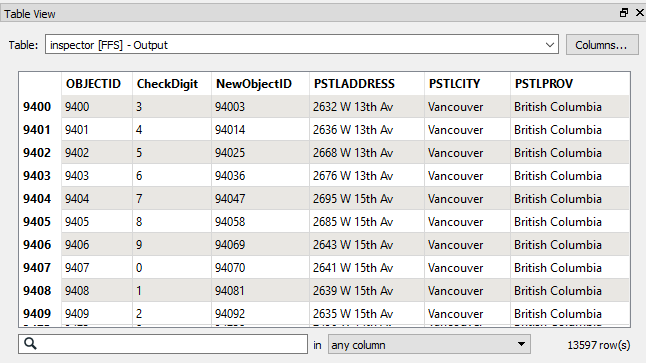Expand the 'any column' search filter dropdown
Viewport: 646px width, 363px height.
click(x=429, y=344)
